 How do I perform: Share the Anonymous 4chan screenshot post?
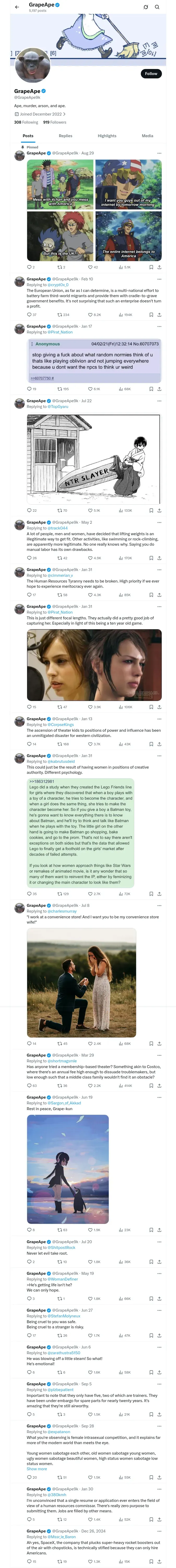(159, 389)
